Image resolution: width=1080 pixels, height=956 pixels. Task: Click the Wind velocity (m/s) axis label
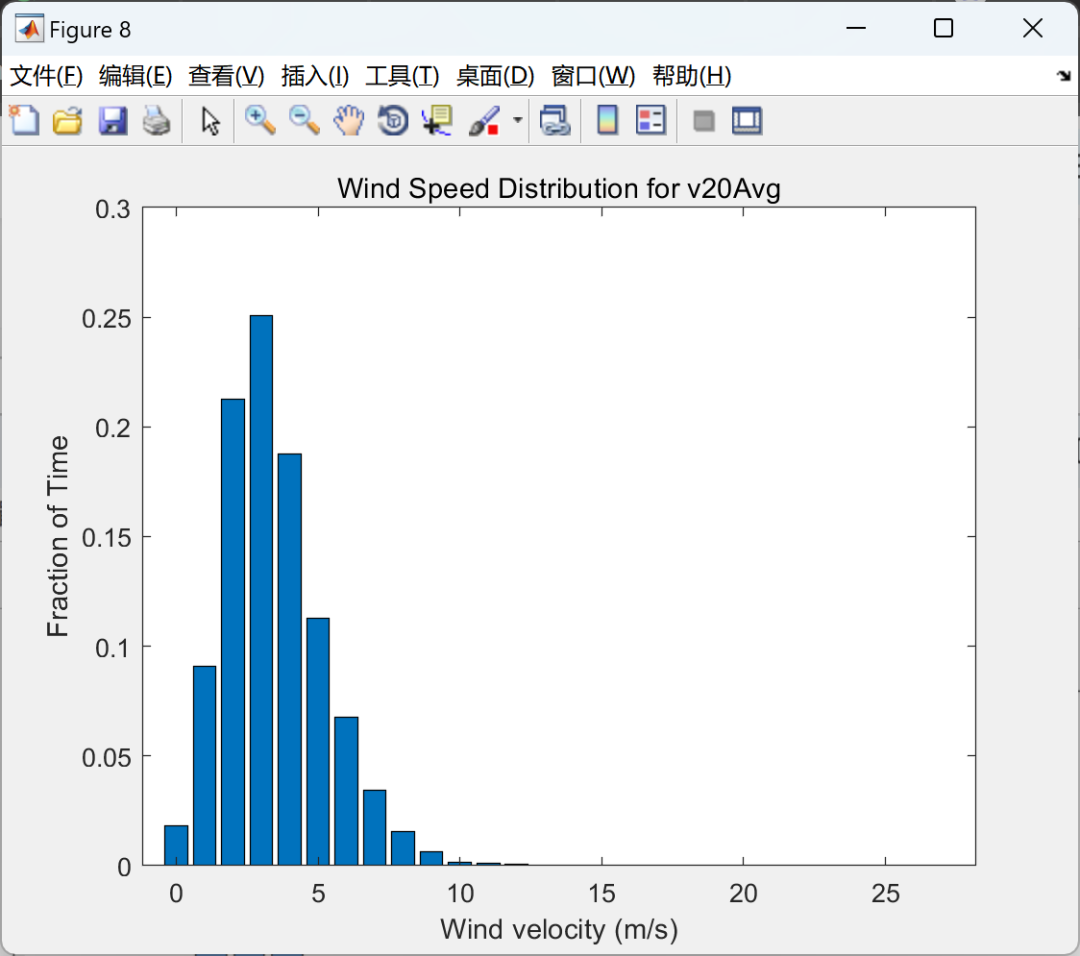[x=559, y=929]
